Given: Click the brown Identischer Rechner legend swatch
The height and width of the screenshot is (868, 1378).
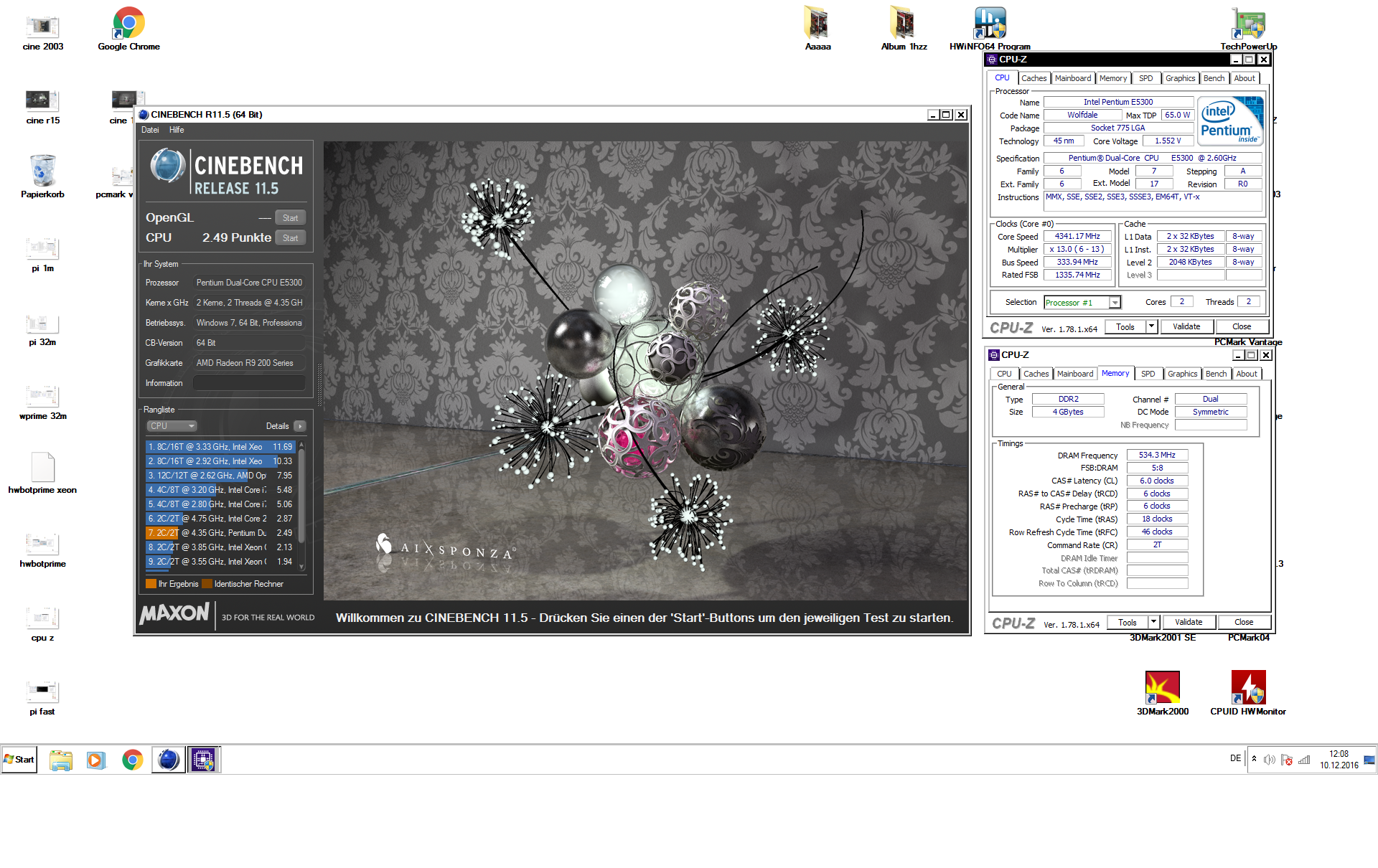Looking at the screenshot, I should tap(207, 584).
